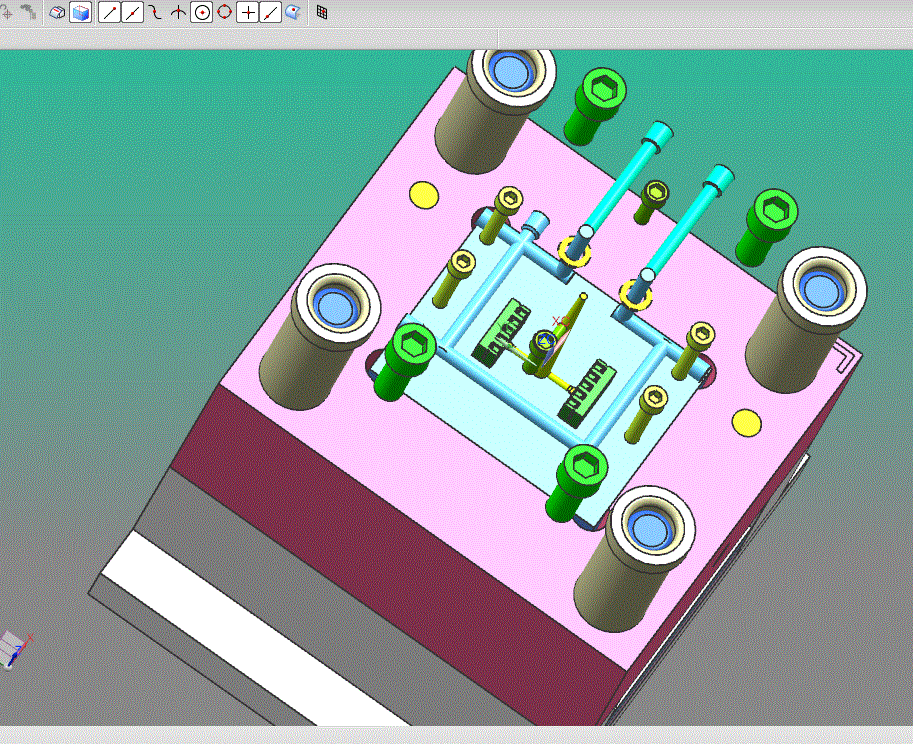Viewport: 913px width, 744px height.
Task: Enable the Point on Face snap icon
Action: coord(293,12)
